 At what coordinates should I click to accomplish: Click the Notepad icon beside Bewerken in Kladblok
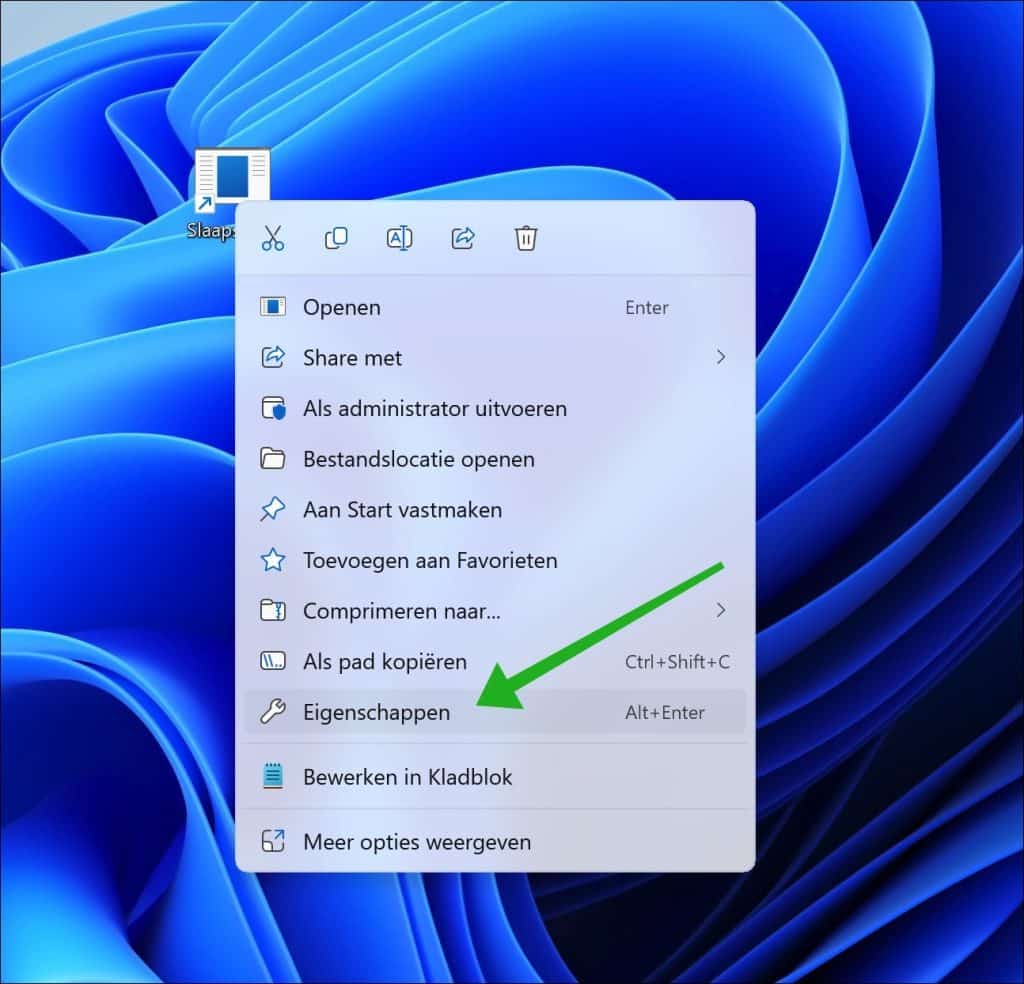click(x=272, y=776)
